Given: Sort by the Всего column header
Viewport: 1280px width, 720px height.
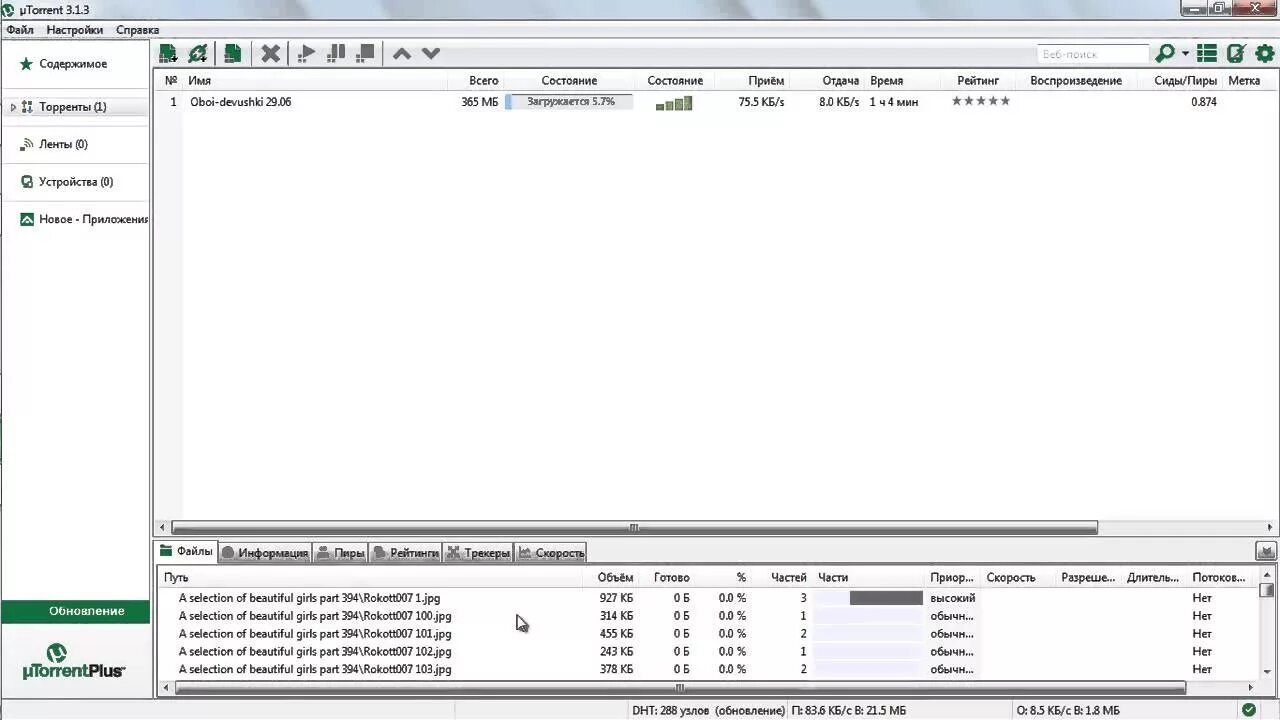Looking at the screenshot, I should [x=484, y=81].
